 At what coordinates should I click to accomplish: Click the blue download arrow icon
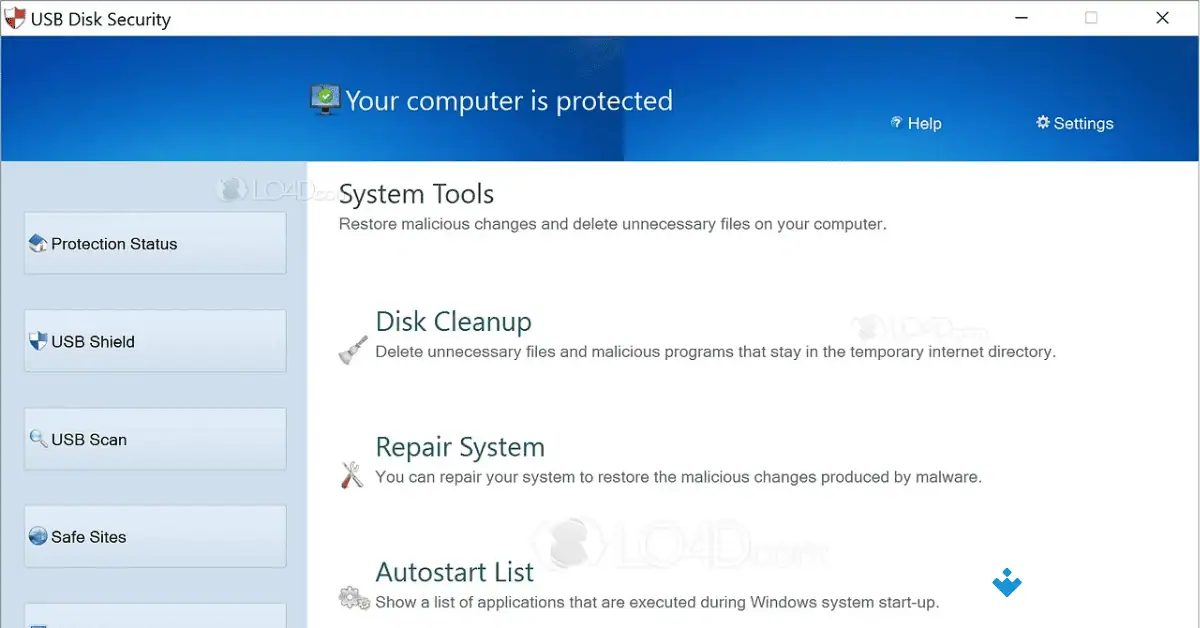[1007, 583]
